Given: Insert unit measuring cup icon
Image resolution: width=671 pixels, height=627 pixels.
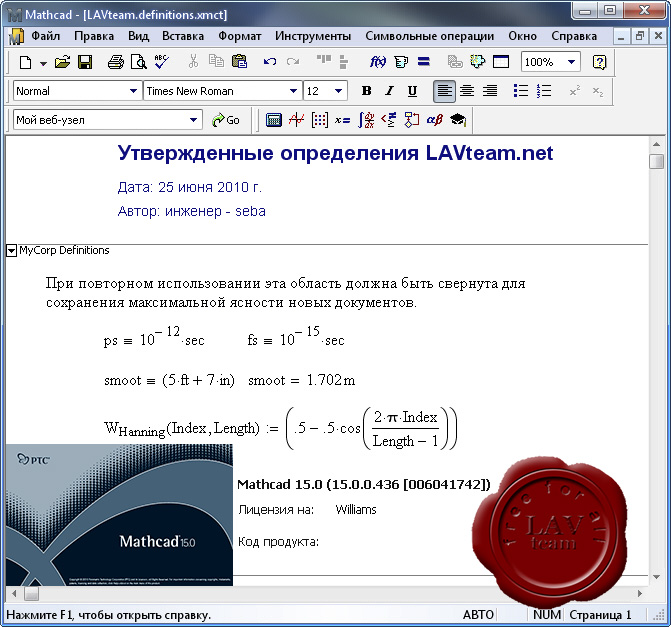Looking at the screenshot, I should click(401, 62).
